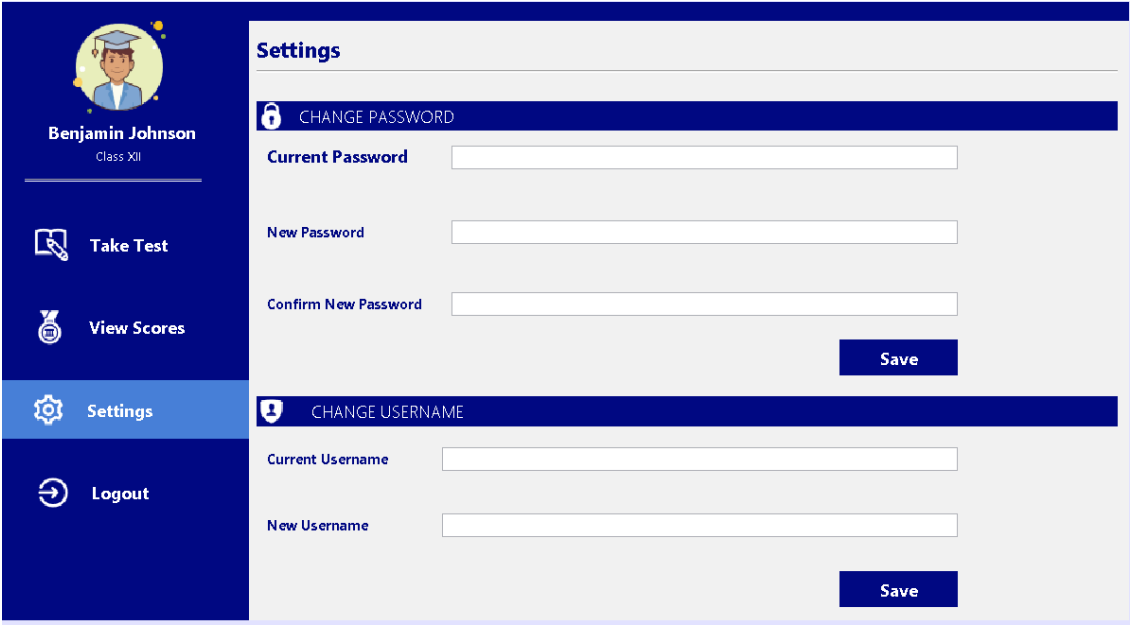
Task: Click the CHANGE USERNAME section header
Action: [687, 412]
